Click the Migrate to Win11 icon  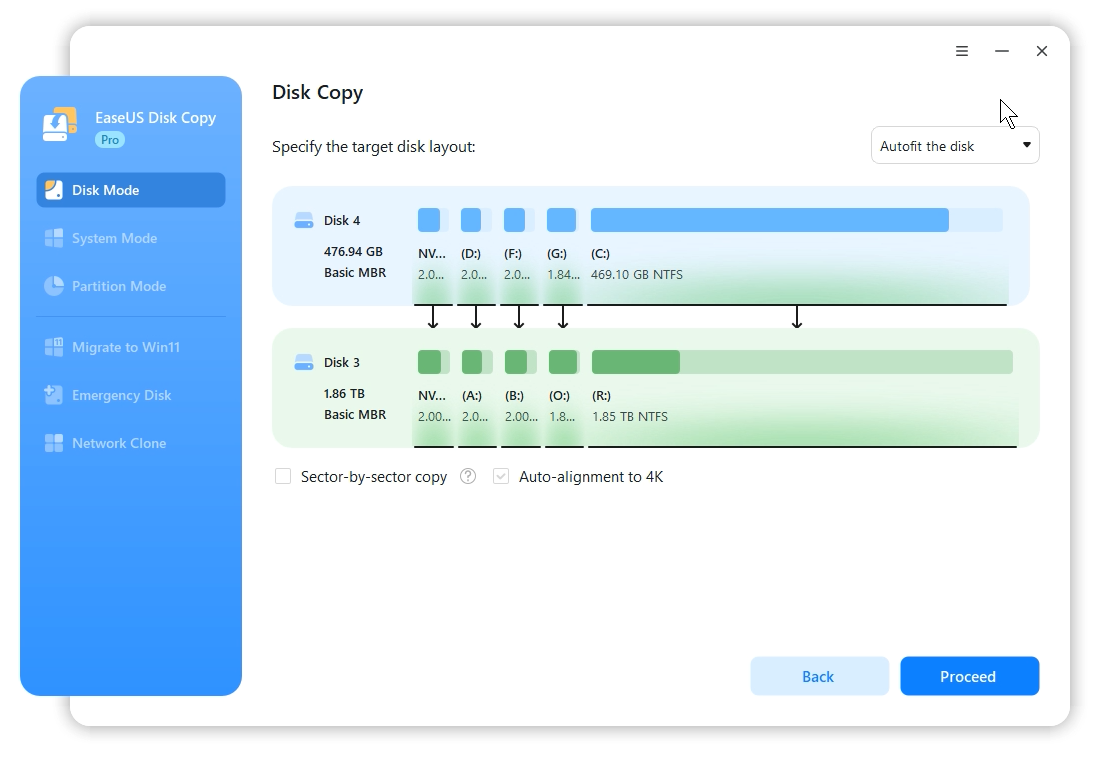coord(54,347)
